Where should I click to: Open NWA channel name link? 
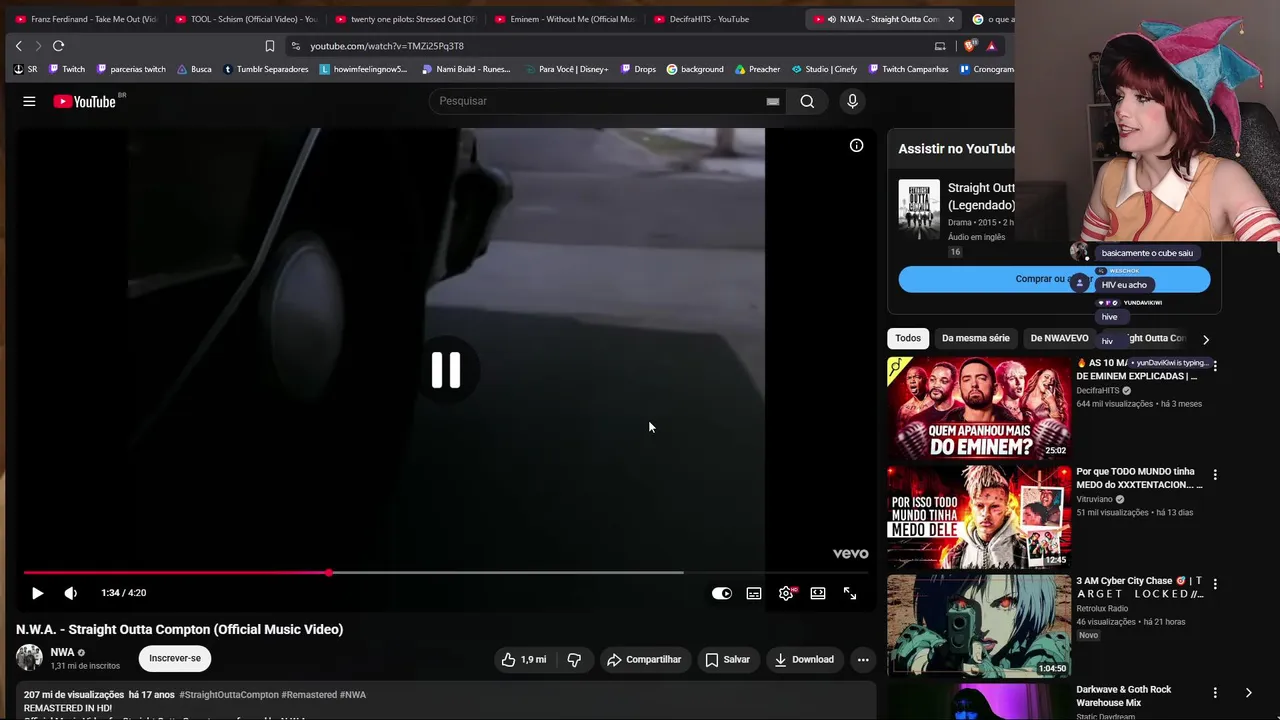pos(62,652)
